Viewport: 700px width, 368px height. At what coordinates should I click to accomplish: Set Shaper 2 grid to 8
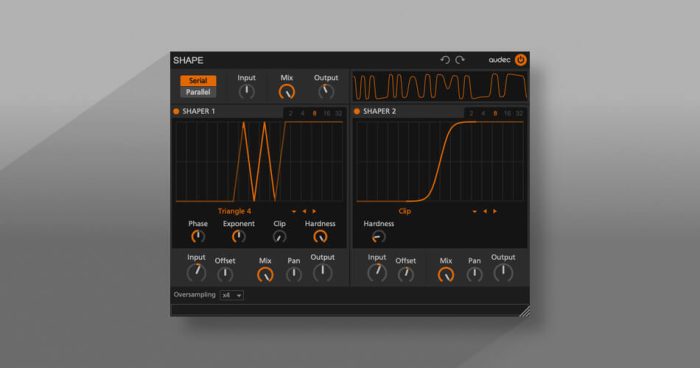click(x=495, y=113)
